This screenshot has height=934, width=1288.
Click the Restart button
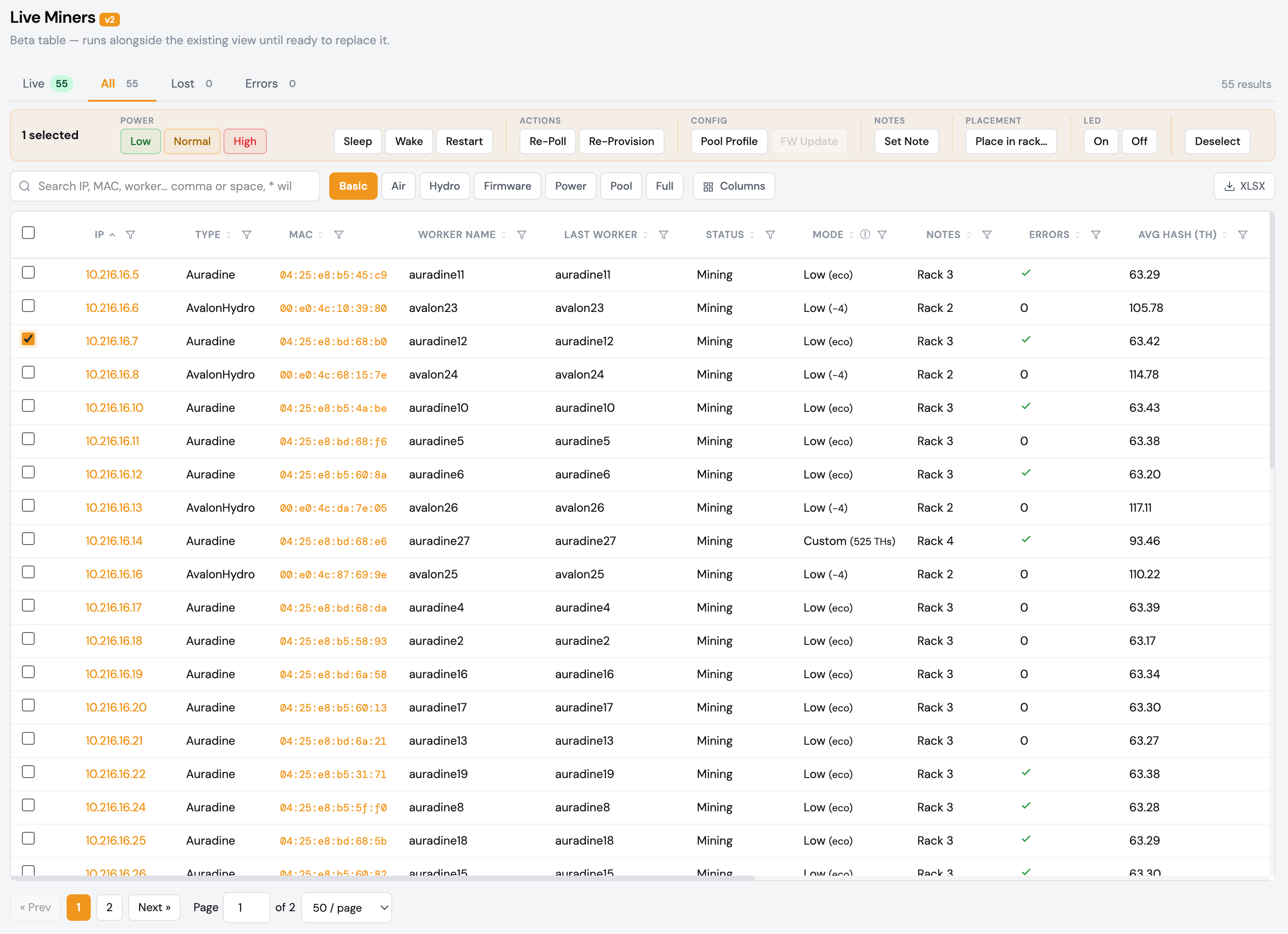[x=464, y=141]
